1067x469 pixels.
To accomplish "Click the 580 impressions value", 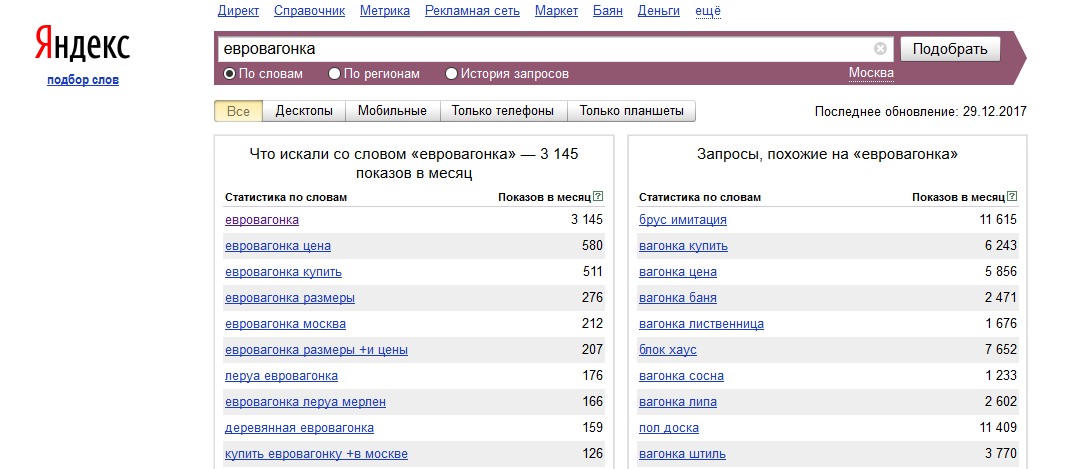I will point(592,246).
